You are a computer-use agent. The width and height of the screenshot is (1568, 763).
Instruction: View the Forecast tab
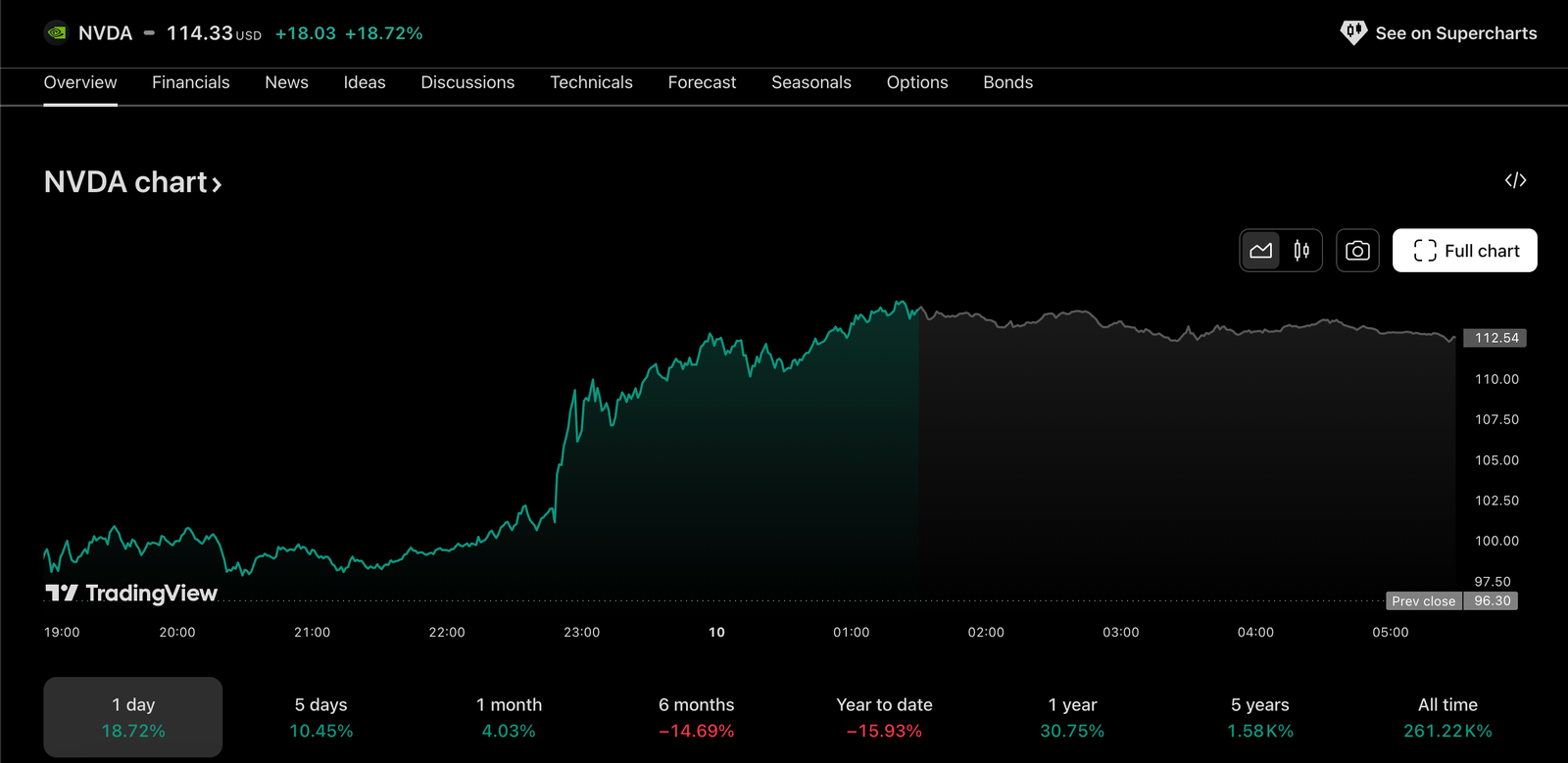tap(702, 82)
